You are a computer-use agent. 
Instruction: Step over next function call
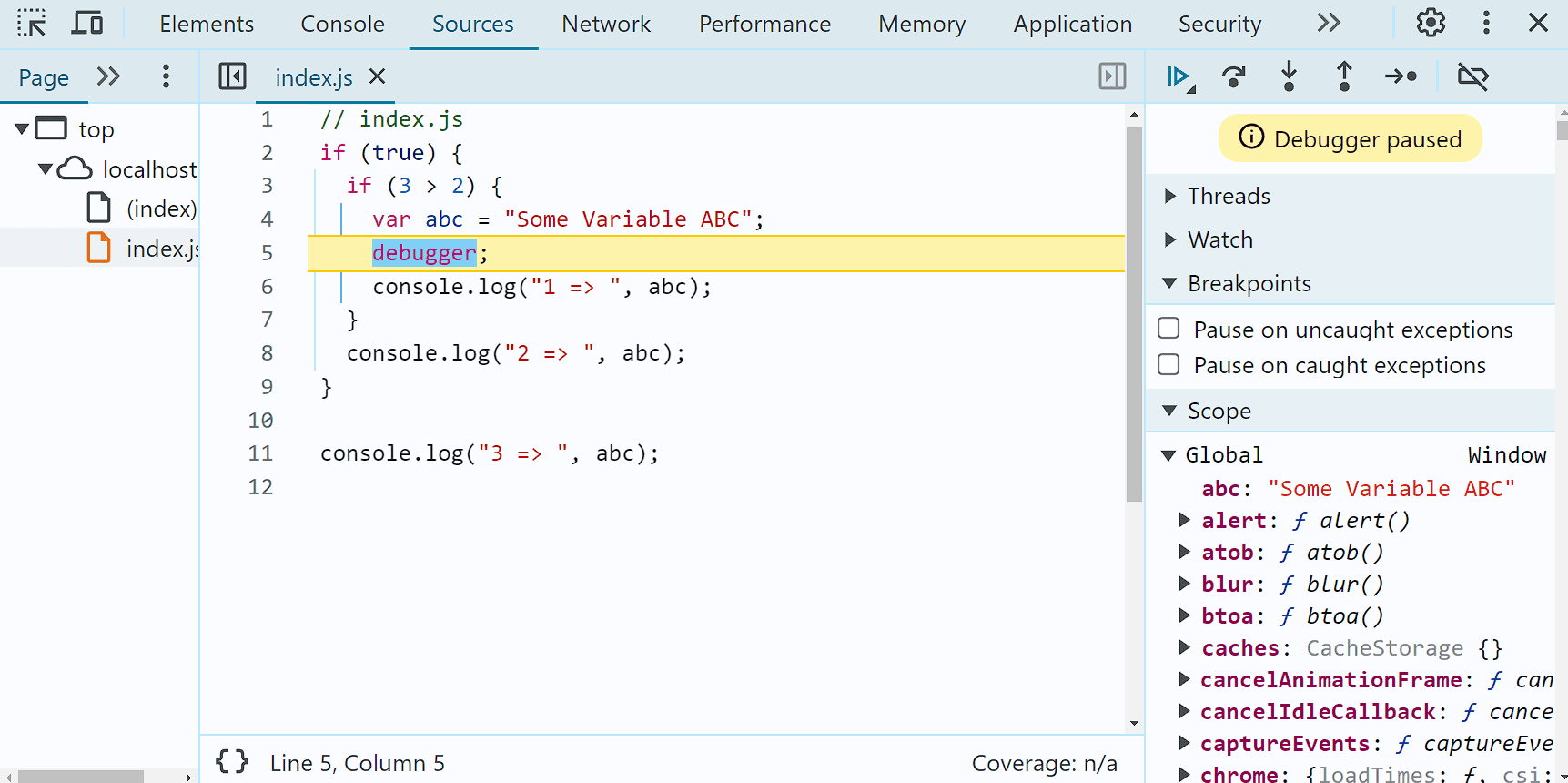(x=1234, y=77)
